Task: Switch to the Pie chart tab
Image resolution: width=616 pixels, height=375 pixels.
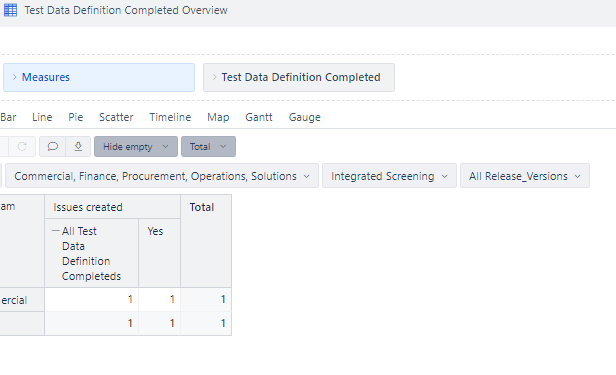Action: click(75, 117)
